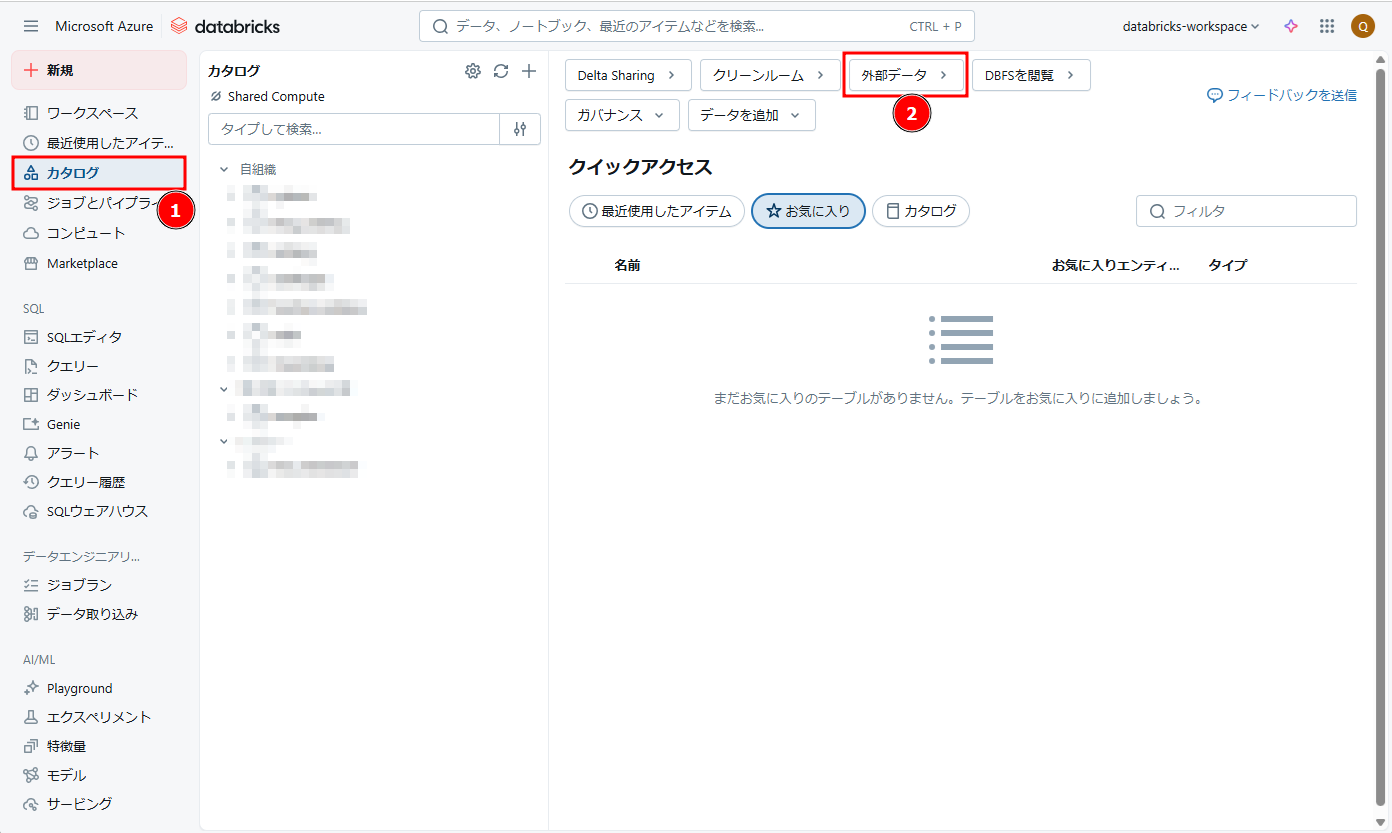Click the plus icon to add catalog

(x=530, y=71)
